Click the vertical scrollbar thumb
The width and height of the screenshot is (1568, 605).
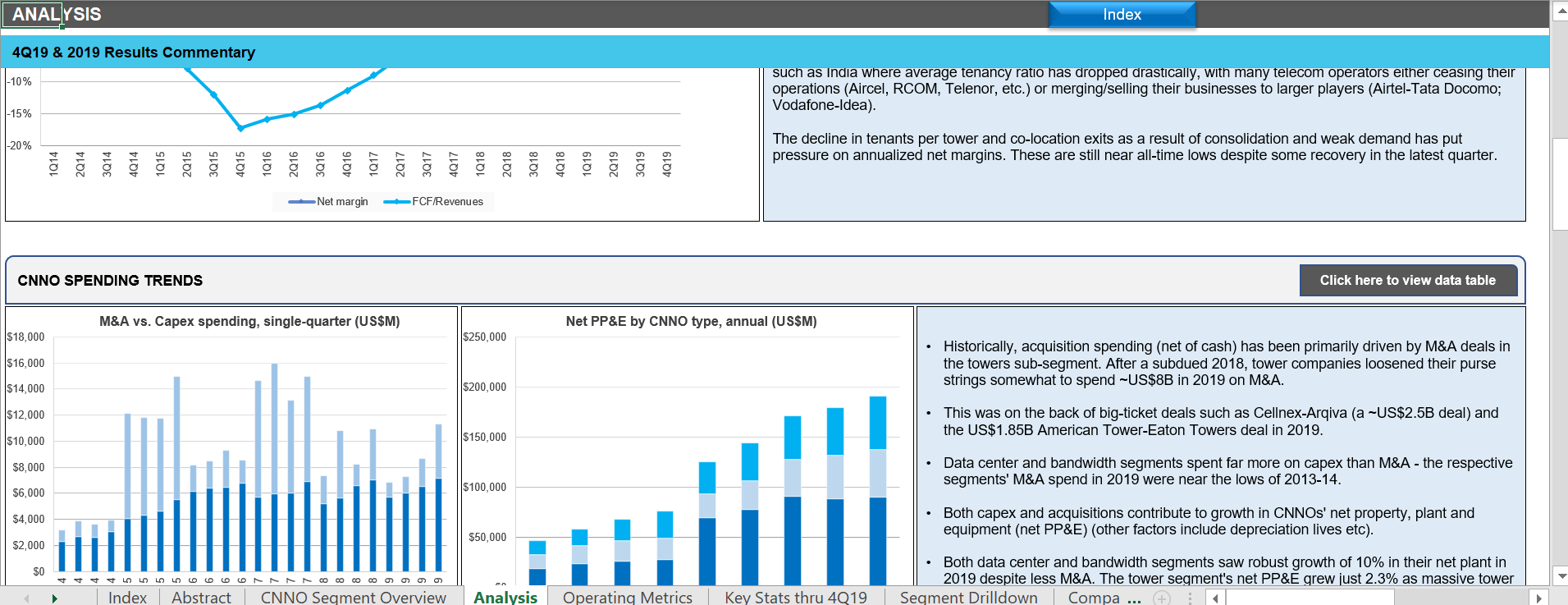(1561, 184)
